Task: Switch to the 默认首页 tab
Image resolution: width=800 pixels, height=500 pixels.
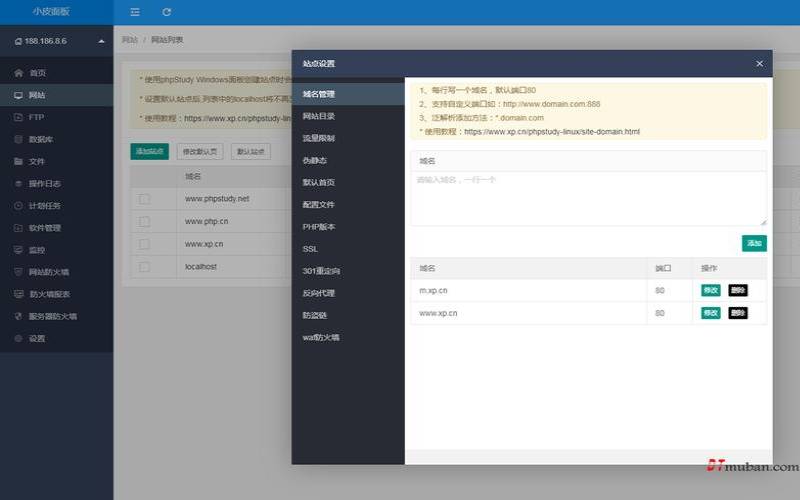Action: click(x=348, y=183)
